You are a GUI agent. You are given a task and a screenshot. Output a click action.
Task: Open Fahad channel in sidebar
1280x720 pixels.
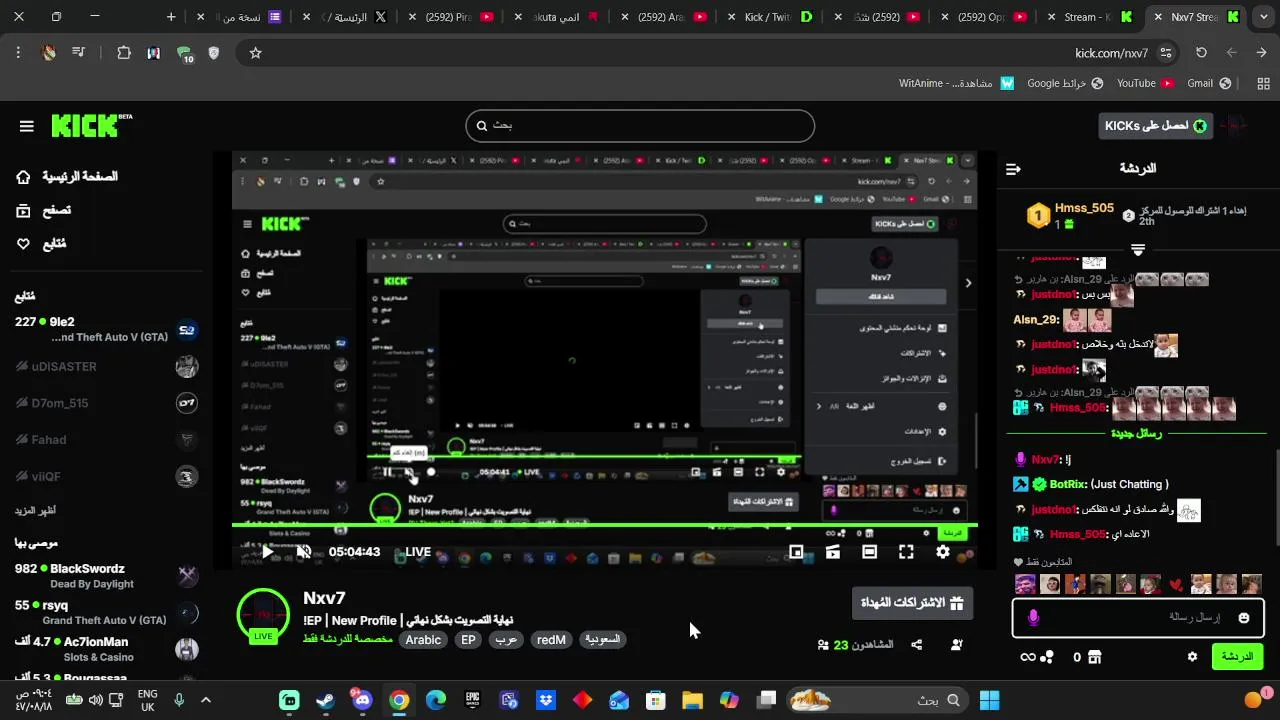(x=106, y=440)
